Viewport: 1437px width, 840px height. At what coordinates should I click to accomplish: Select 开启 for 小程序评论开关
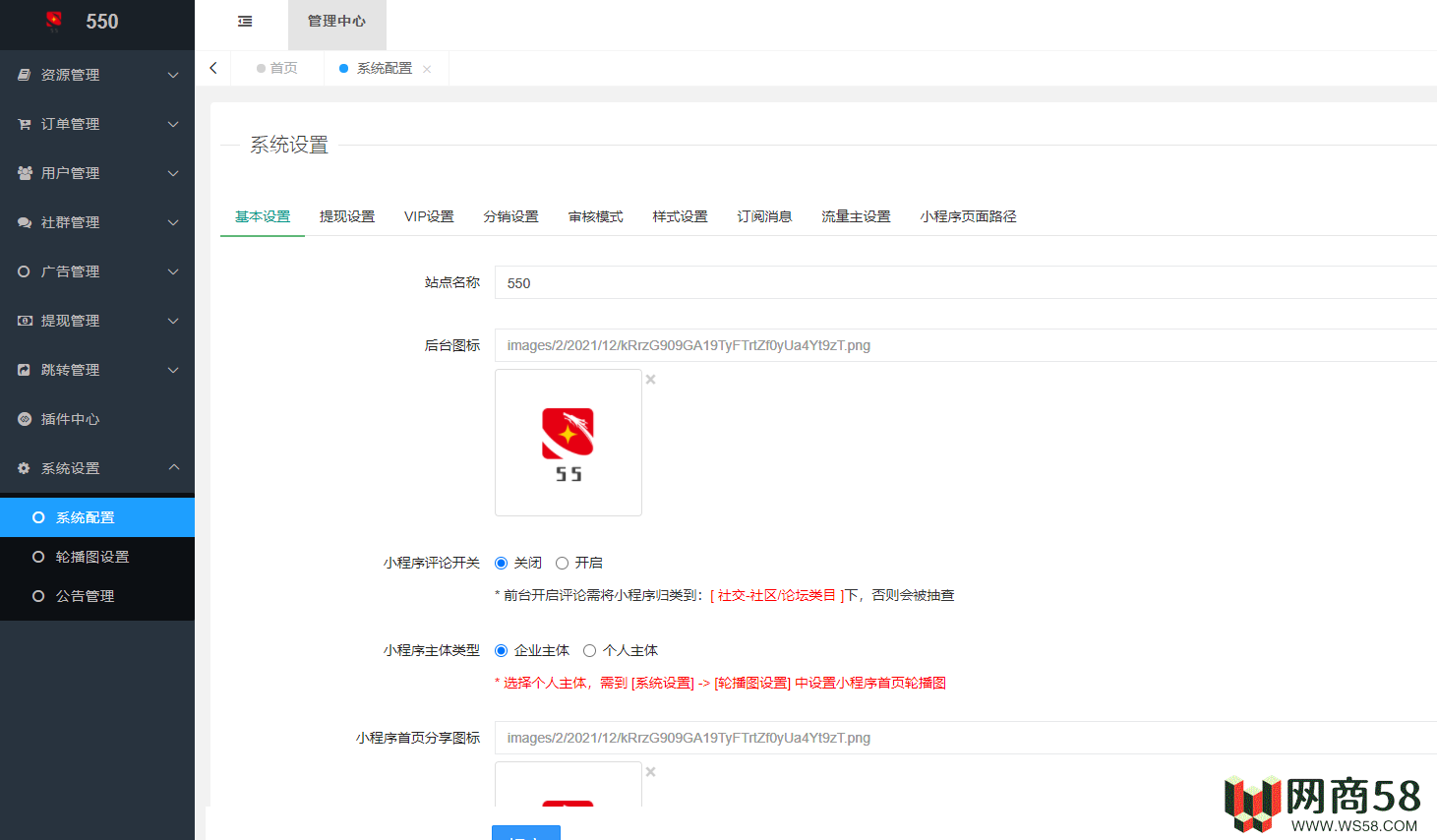click(562, 563)
